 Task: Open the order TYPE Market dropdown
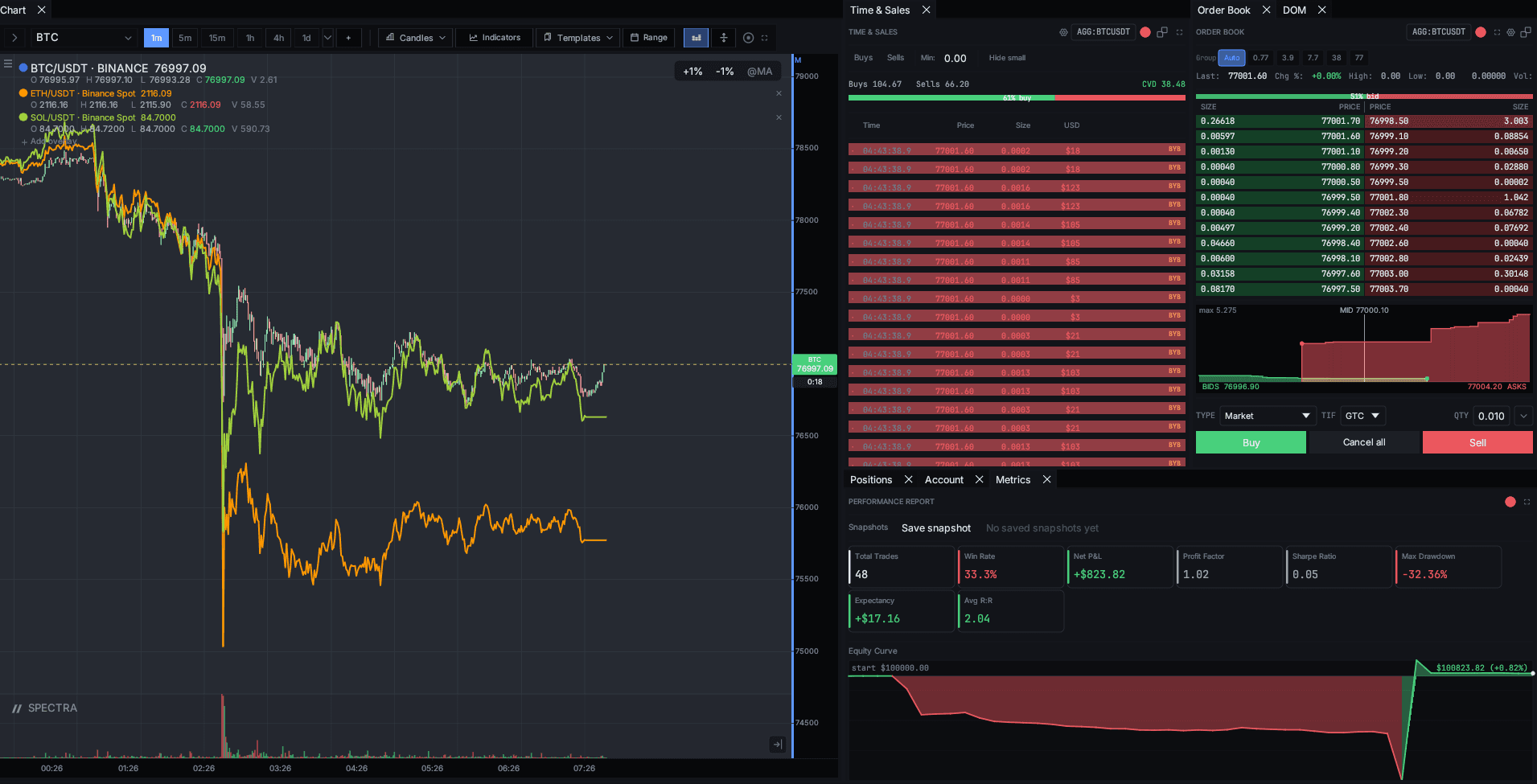pos(1268,416)
